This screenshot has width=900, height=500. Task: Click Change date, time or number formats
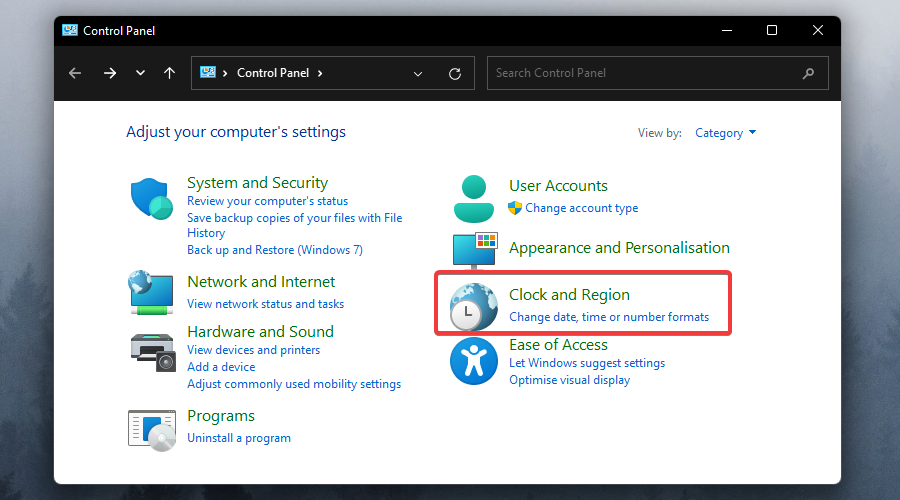point(609,317)
